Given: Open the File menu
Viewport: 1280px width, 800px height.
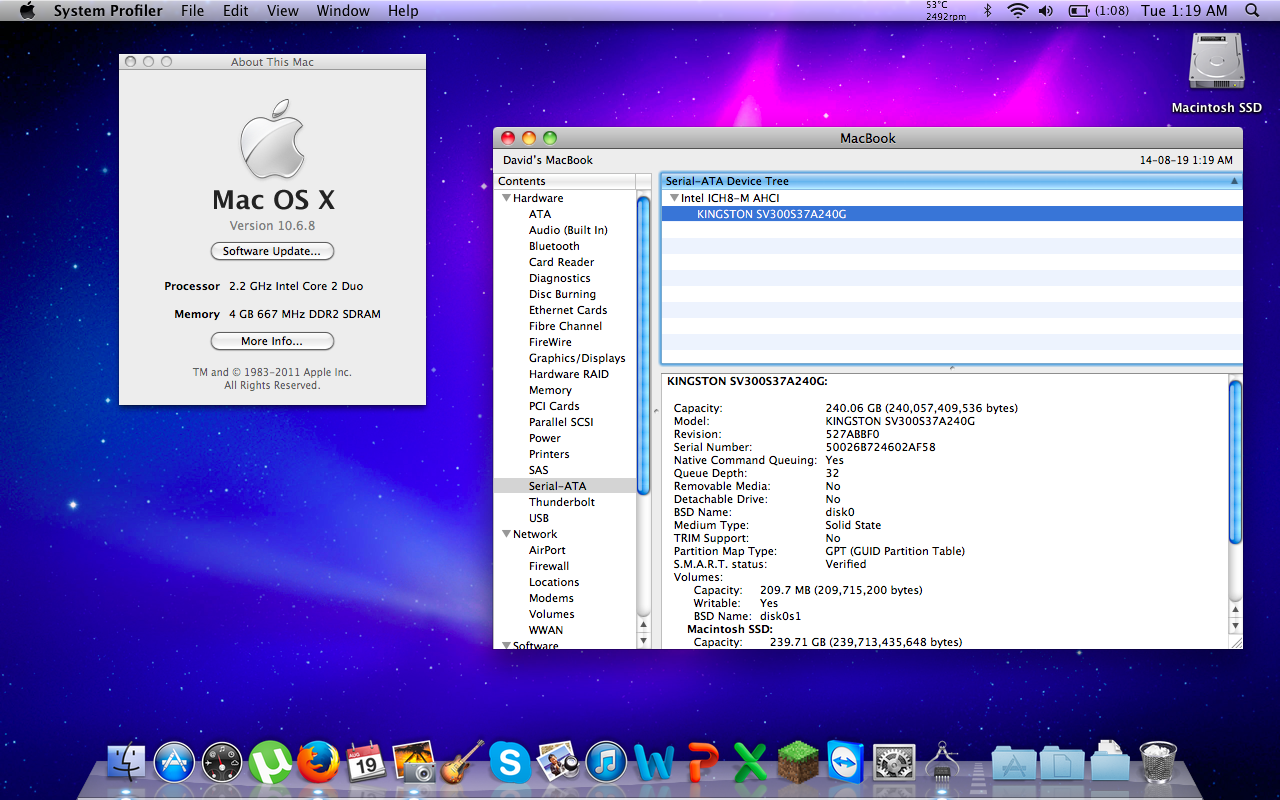Looking at the screenshot, I should [193, 11].
